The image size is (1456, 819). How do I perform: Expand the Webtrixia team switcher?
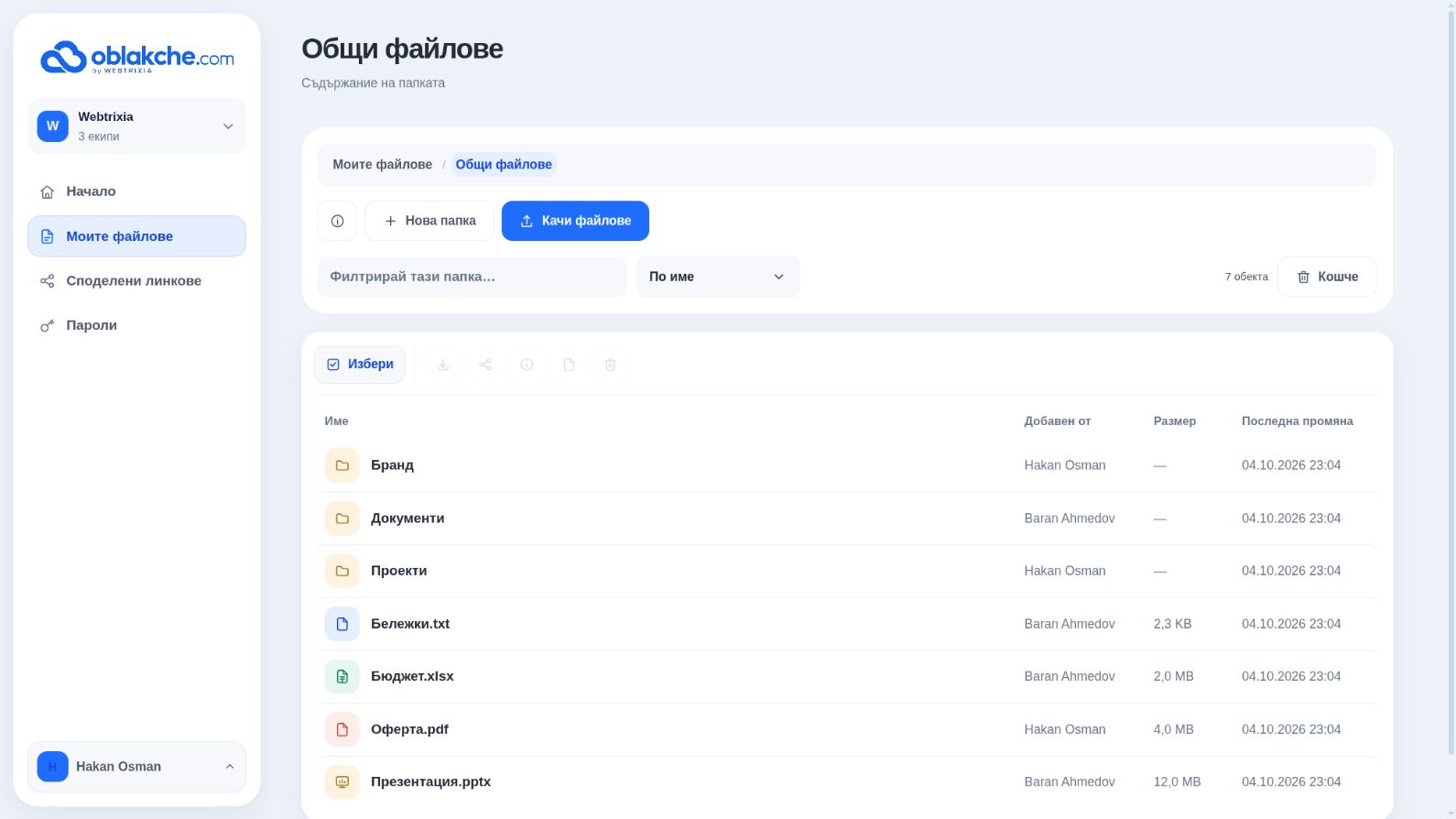(x=136, y=126)
